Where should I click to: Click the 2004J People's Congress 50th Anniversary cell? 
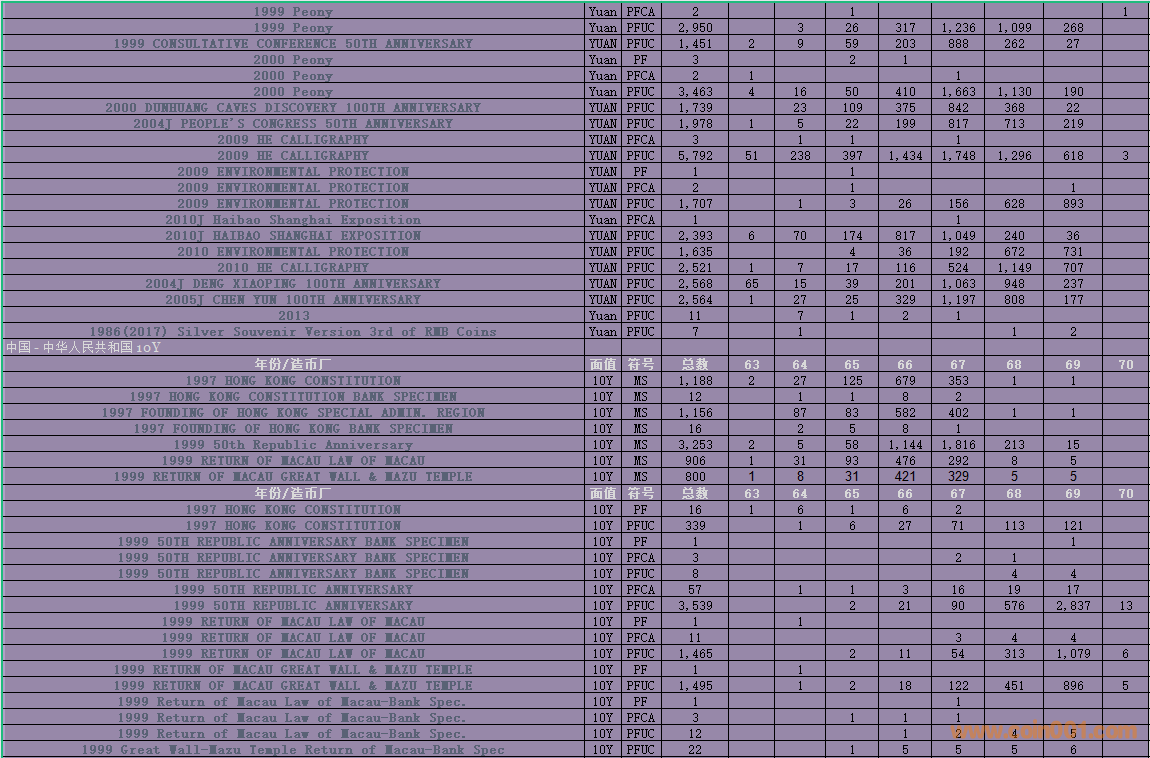(293, 124)
